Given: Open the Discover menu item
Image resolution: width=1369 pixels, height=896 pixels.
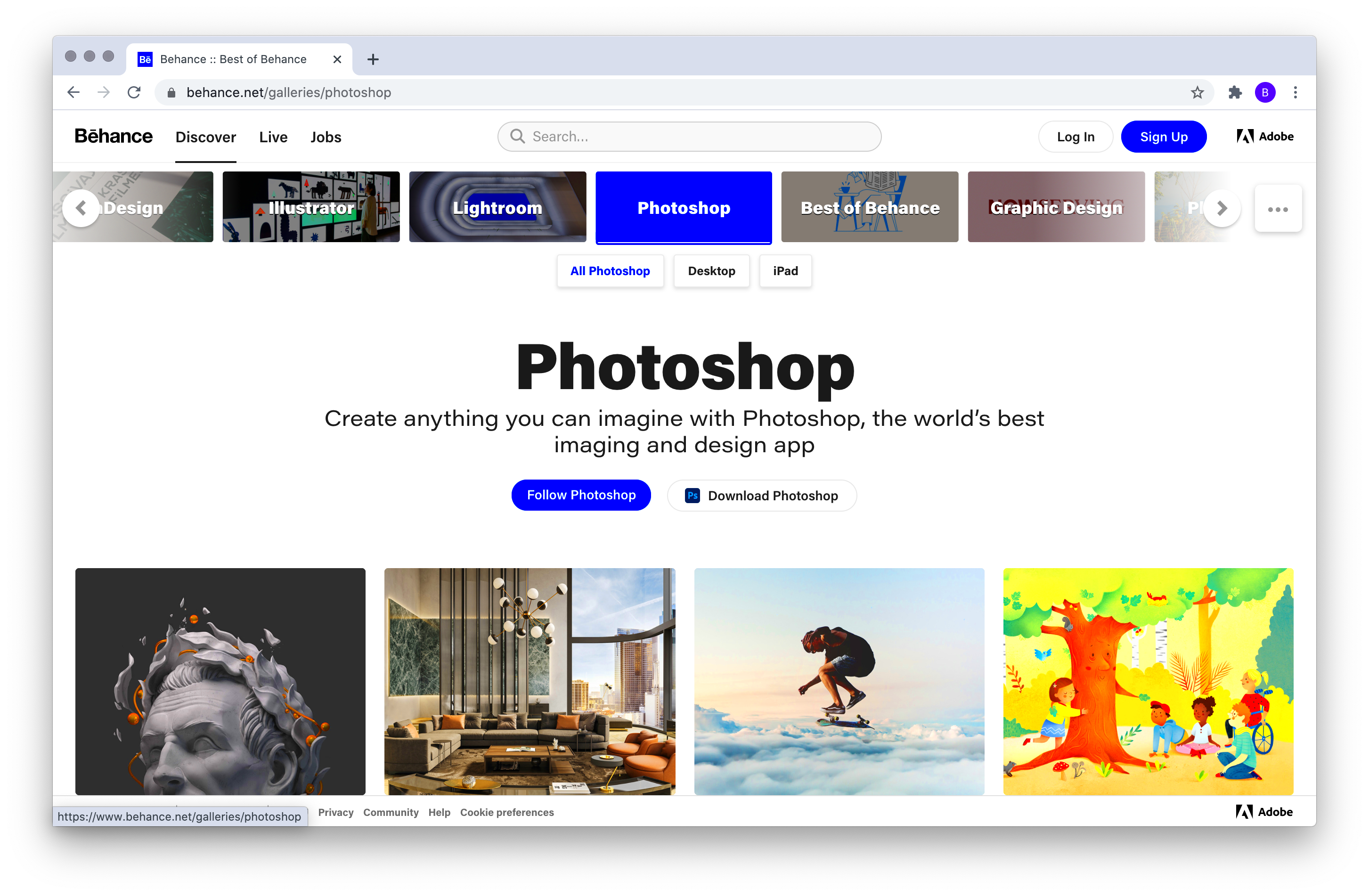Looking at the screenshot, I should [204, 137].
